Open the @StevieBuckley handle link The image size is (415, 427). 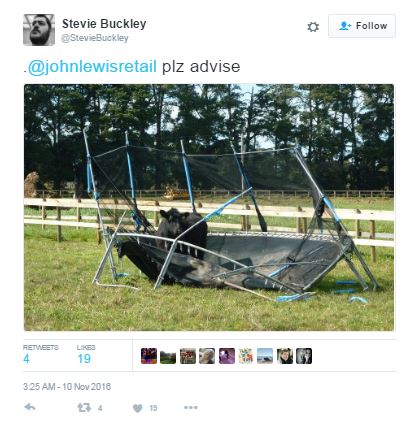pos(95,38)
